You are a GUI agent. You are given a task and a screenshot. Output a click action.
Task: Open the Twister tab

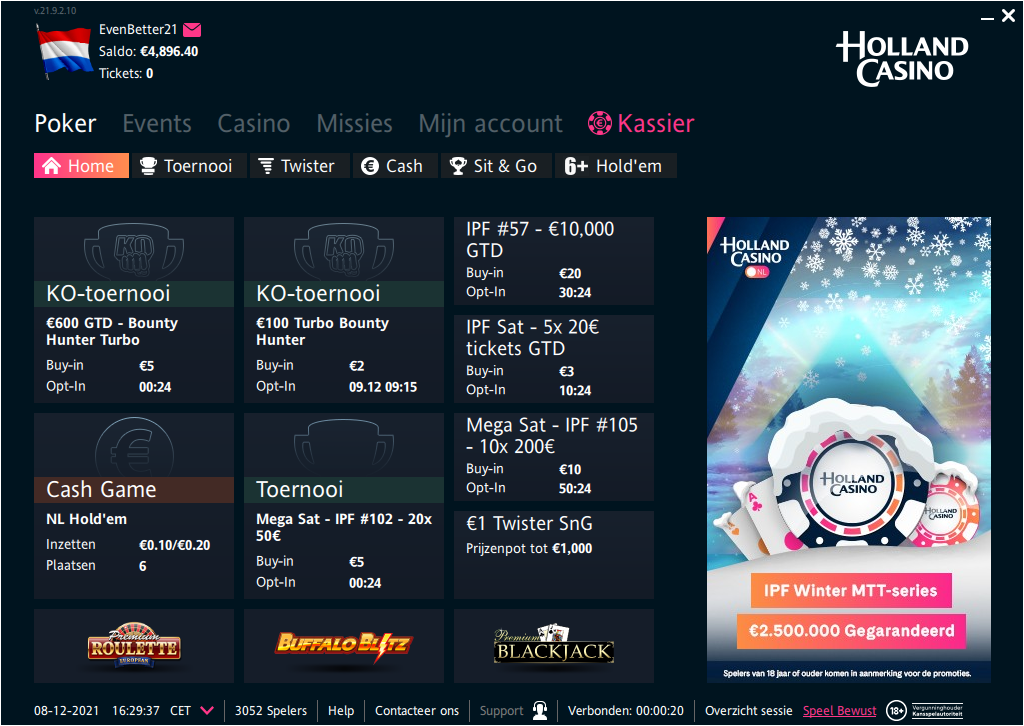[x=296, y=166]
